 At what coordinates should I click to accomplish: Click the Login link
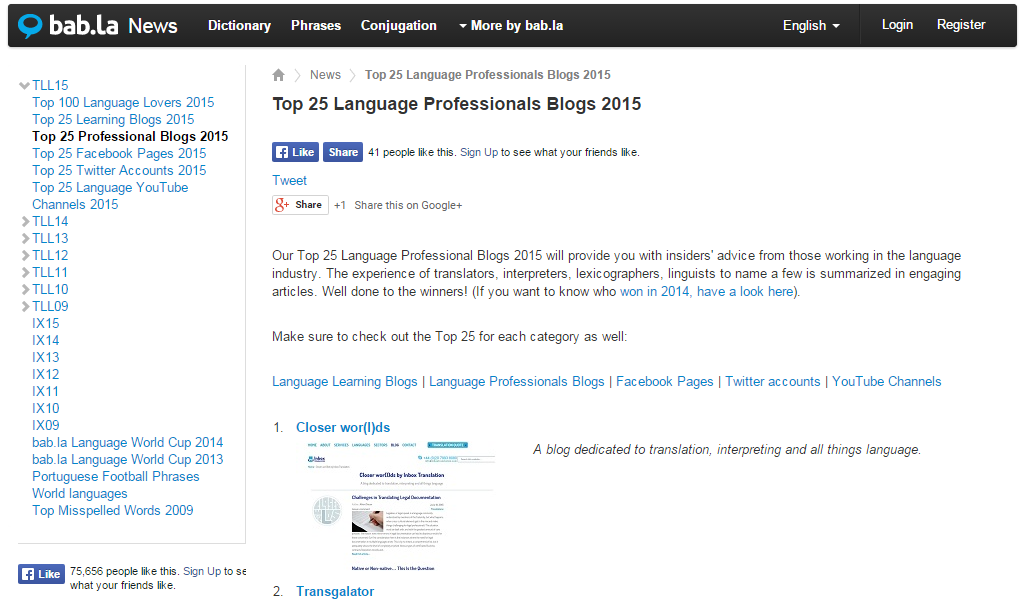point(897,25)
